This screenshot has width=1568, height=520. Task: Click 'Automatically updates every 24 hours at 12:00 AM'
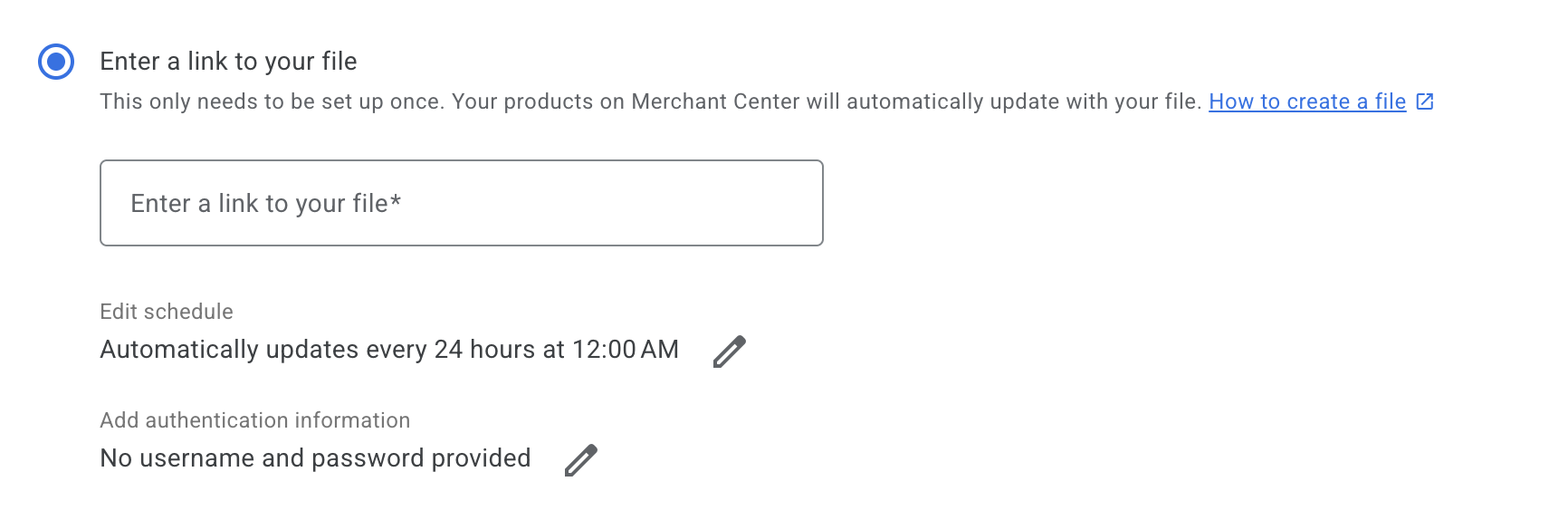coord(389,350)
